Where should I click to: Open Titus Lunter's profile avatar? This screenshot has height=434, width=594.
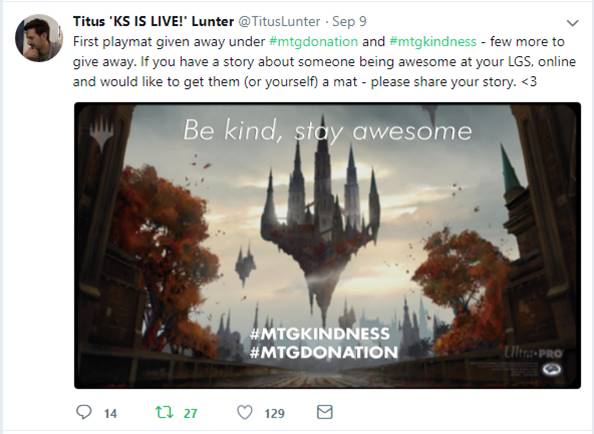pyautogui.click(x=39, y=38)
